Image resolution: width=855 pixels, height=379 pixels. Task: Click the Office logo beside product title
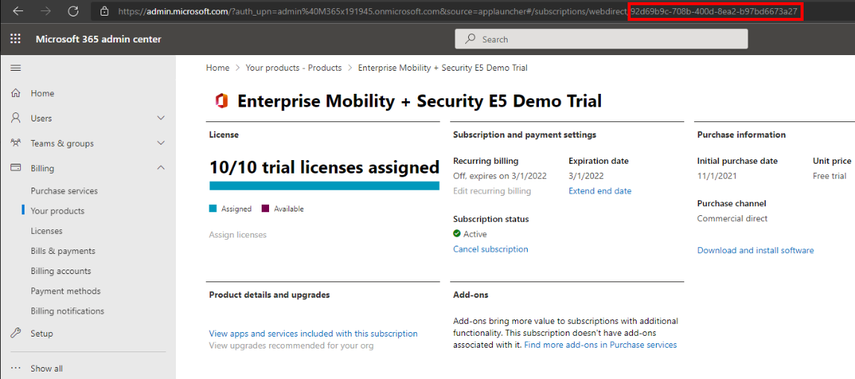point(221,101)
